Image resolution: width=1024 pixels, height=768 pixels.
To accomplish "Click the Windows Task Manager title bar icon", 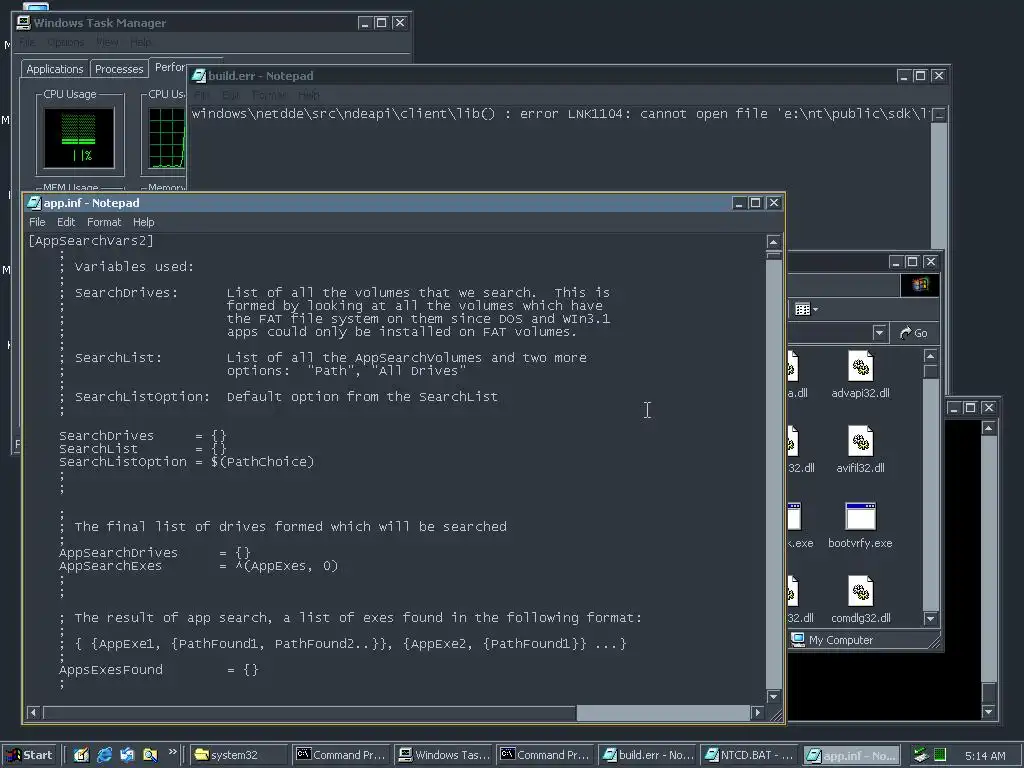I will [24, 23].
